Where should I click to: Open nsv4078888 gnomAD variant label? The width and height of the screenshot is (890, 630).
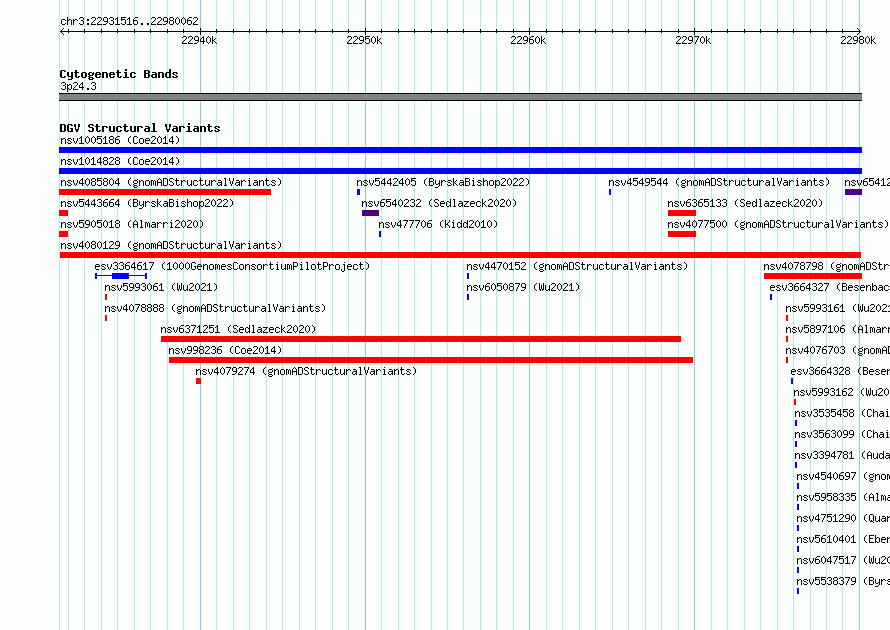(x=215, y=308)
